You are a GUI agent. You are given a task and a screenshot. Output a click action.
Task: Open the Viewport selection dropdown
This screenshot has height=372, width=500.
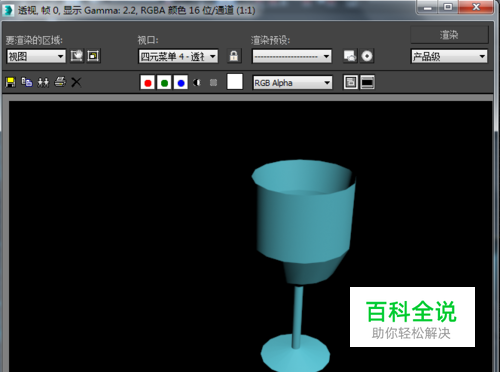pos(178,56)
